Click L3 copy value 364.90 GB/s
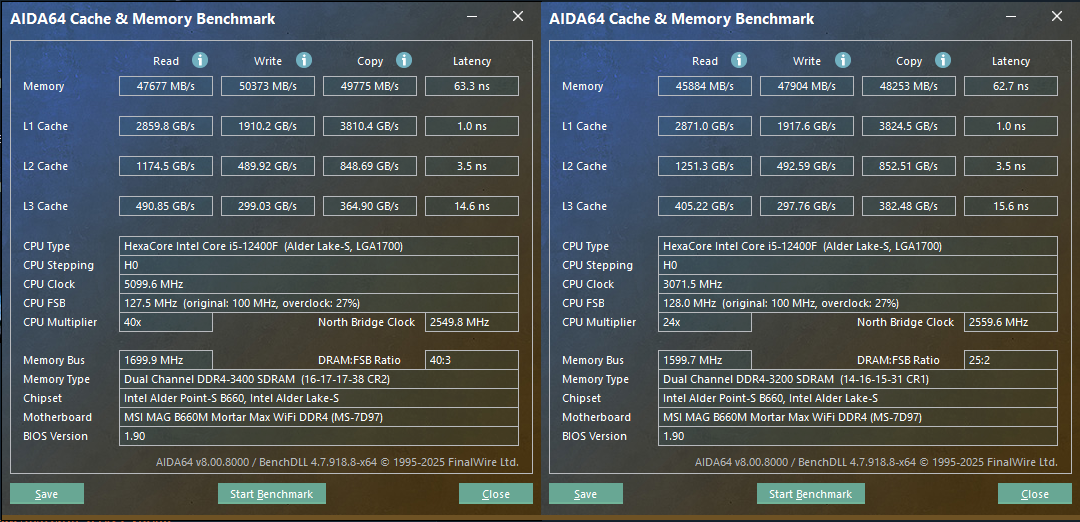The height and width of the screenshot is (522, 1080). [370, 206]
